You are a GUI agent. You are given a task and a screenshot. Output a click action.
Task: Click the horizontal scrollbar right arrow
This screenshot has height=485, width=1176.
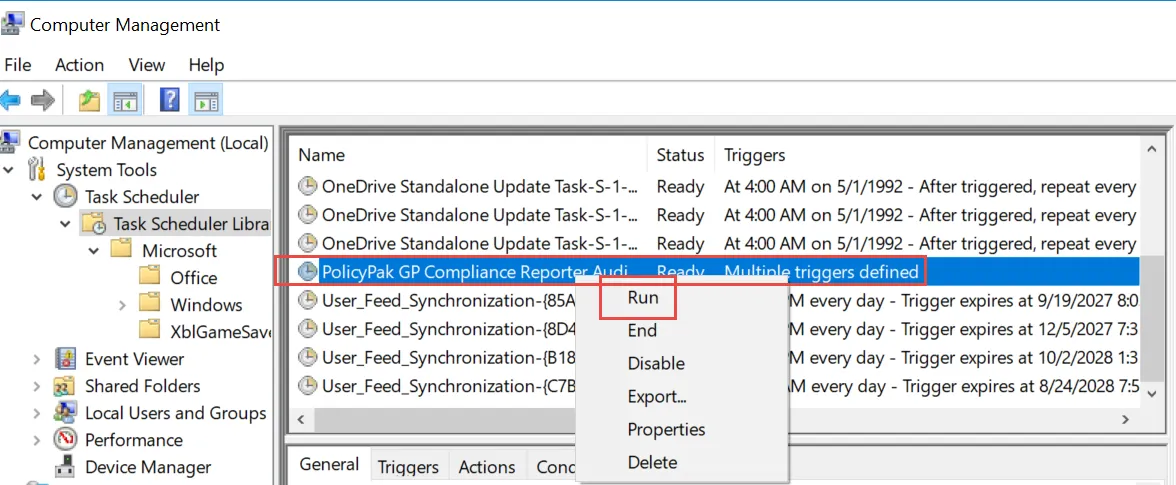(x=1127, y=420)
